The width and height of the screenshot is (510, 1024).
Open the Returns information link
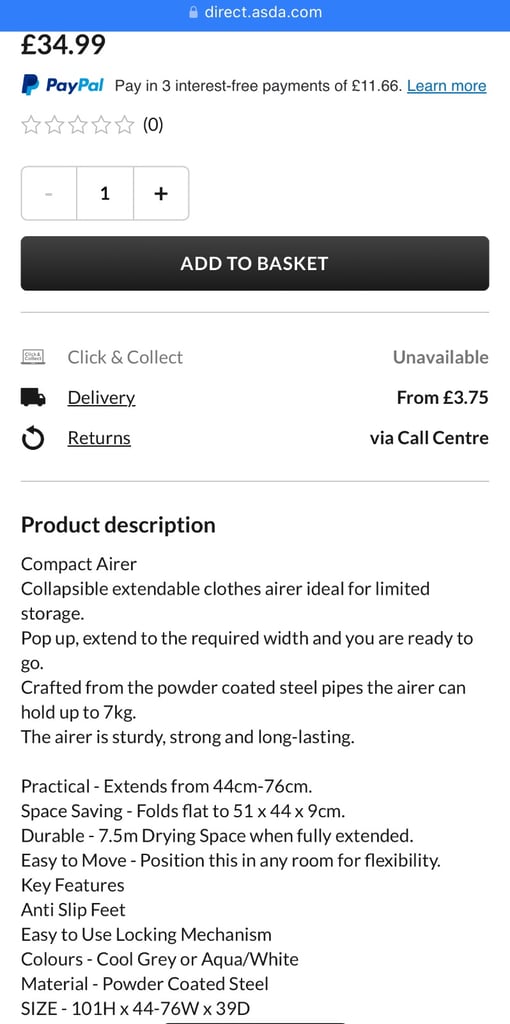[x=99, y=438]
